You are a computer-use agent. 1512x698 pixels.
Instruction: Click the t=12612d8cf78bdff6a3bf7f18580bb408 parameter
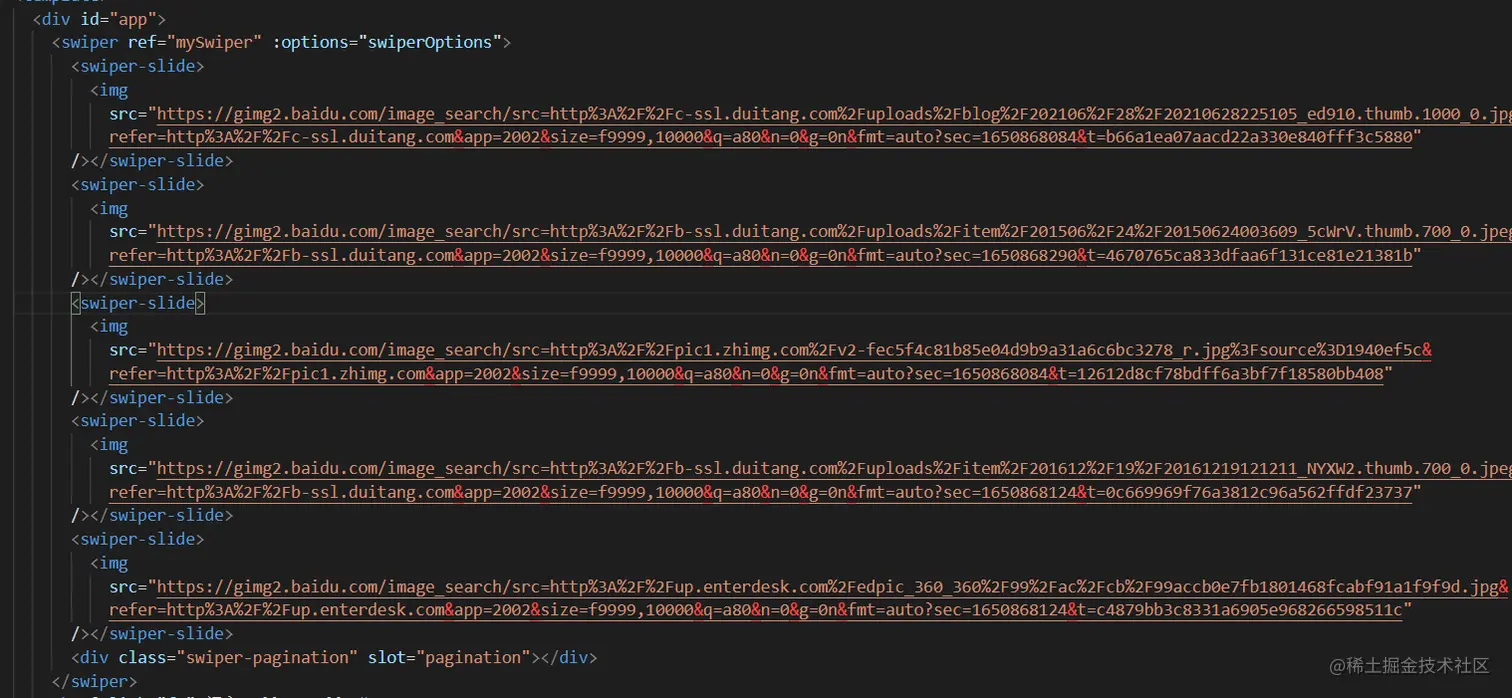pos(1221,373)
